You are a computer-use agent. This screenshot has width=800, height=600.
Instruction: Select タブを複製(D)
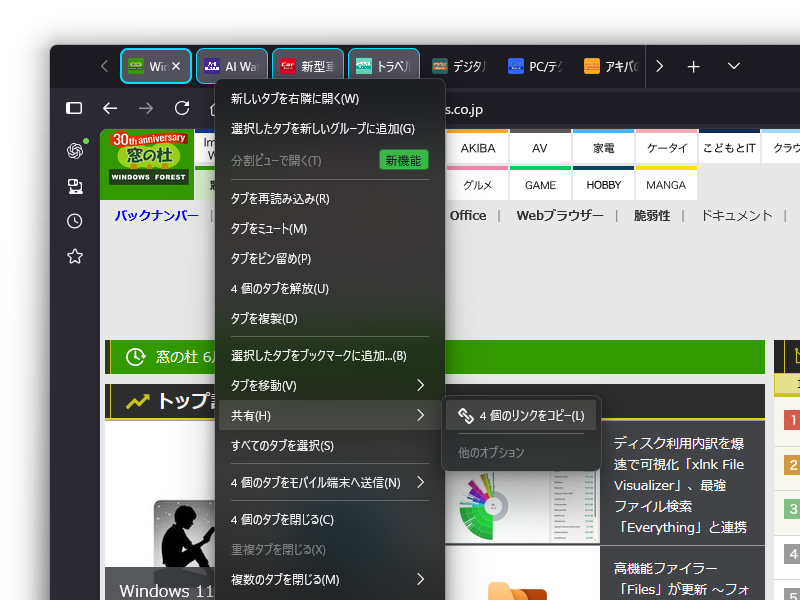[330, 319]
